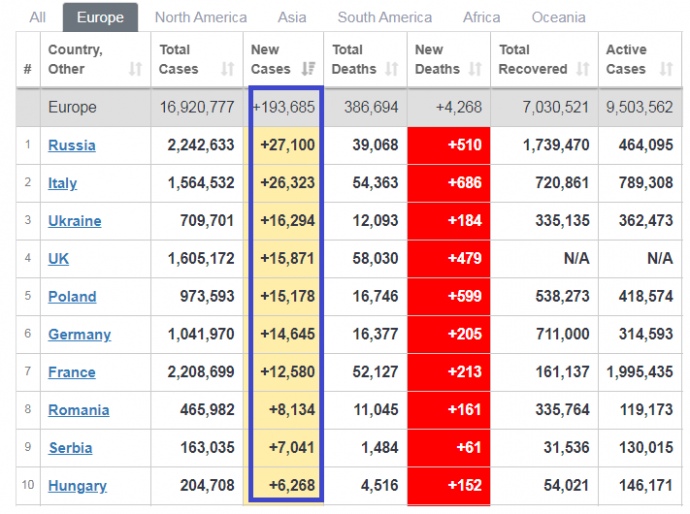Click the Hungary country link
The image size is (690, 514).
(x=77, y=486)
